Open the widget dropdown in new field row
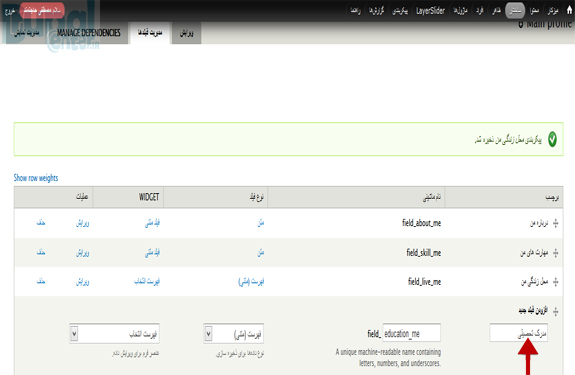The height and width of the screenshot is (375, 575). click(x=114, y=334)
